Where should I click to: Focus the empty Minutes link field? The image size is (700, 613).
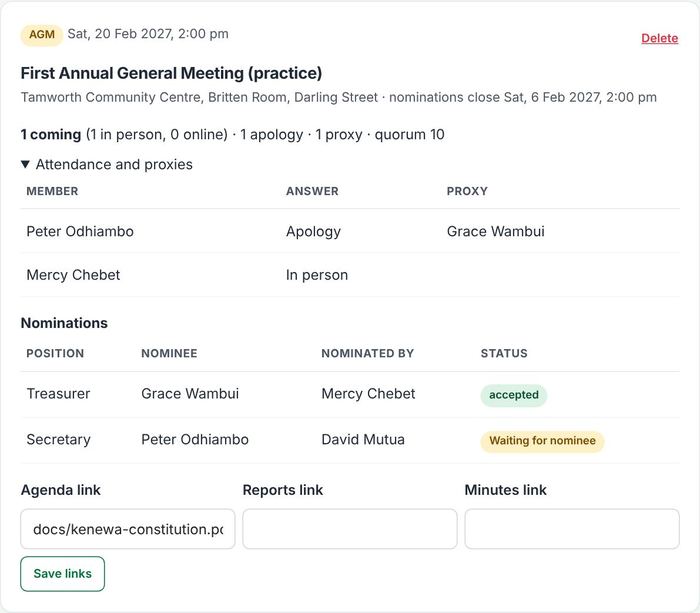tap(572, 529)
